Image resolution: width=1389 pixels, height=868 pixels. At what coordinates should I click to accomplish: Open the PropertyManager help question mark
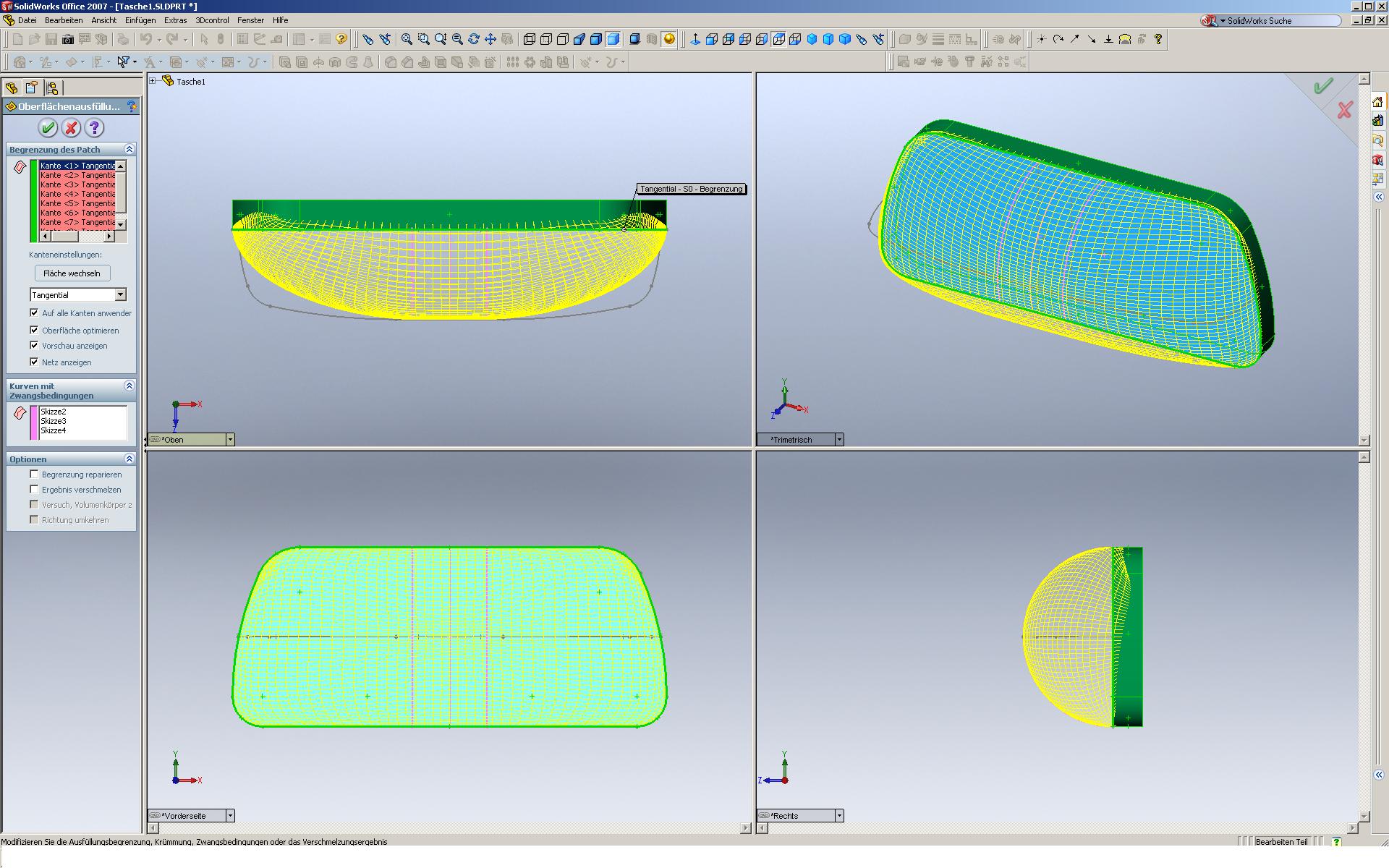[x=94, y=128]
